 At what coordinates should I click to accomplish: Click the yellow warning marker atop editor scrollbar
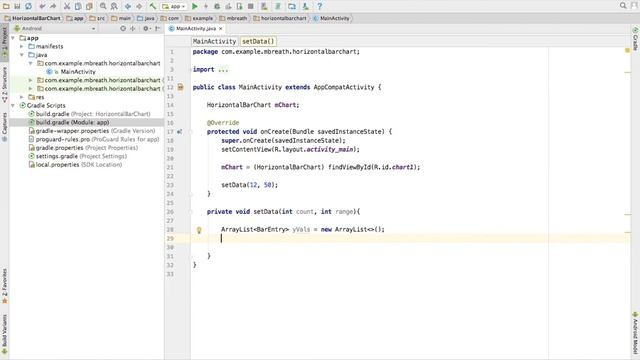(627, 51)
